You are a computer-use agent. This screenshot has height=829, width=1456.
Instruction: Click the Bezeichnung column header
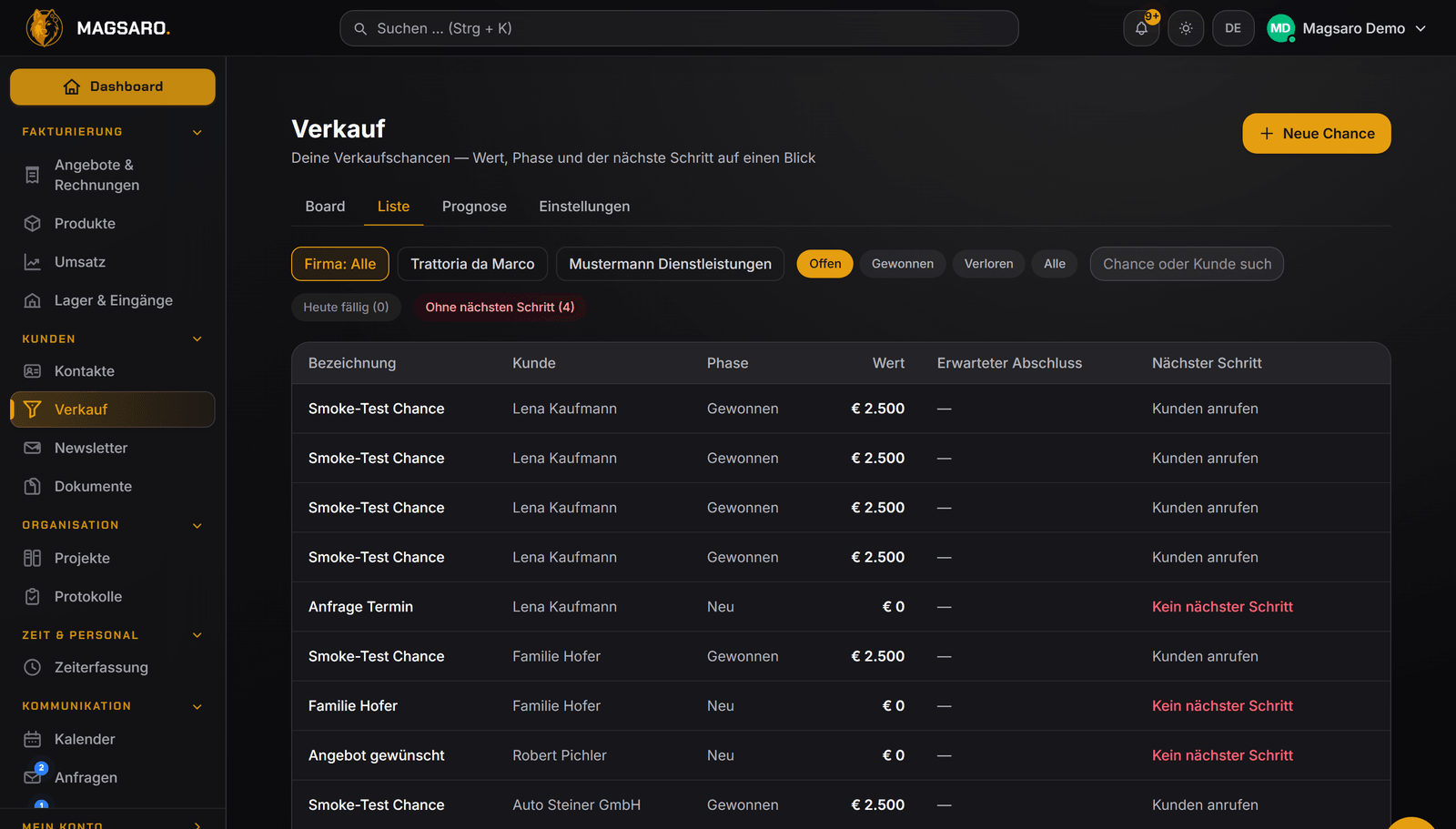(352, 363)
